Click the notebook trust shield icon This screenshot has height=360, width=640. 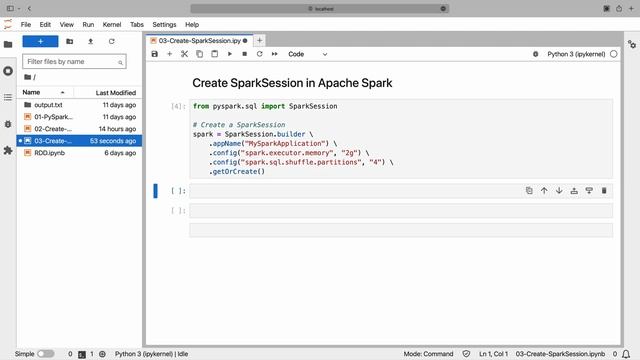[x=466, y=354]
